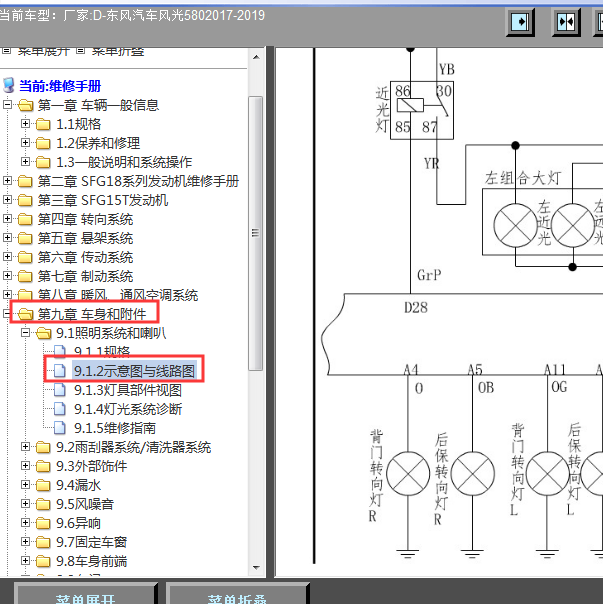Collapse the 9.1照明系统和喇叭 node

click(x=25, y=332)
